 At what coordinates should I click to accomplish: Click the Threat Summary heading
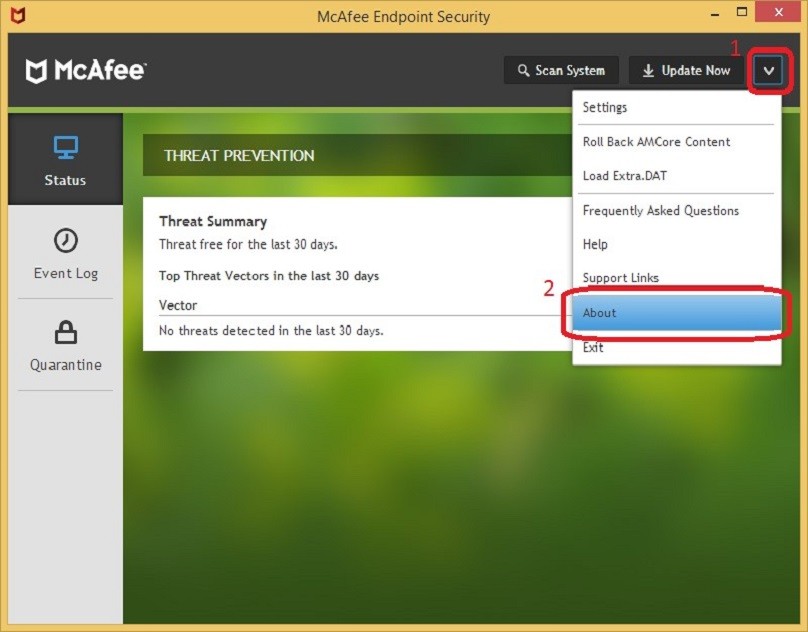coord(213,222)
